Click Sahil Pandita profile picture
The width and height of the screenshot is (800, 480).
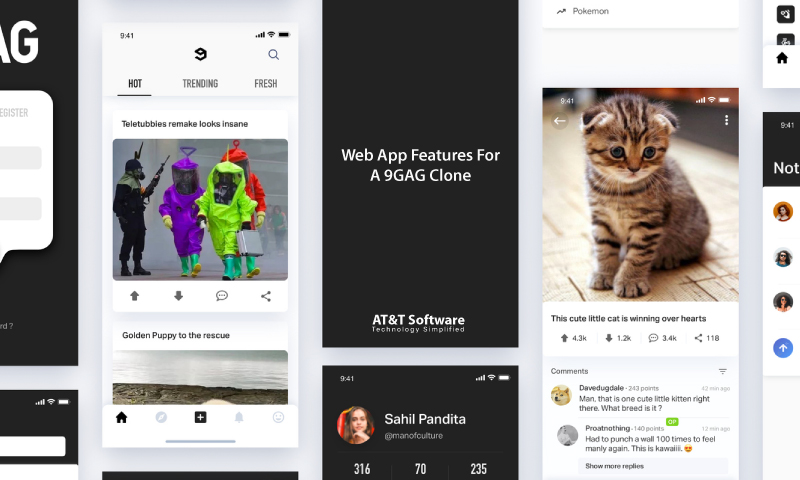(356, 425)
